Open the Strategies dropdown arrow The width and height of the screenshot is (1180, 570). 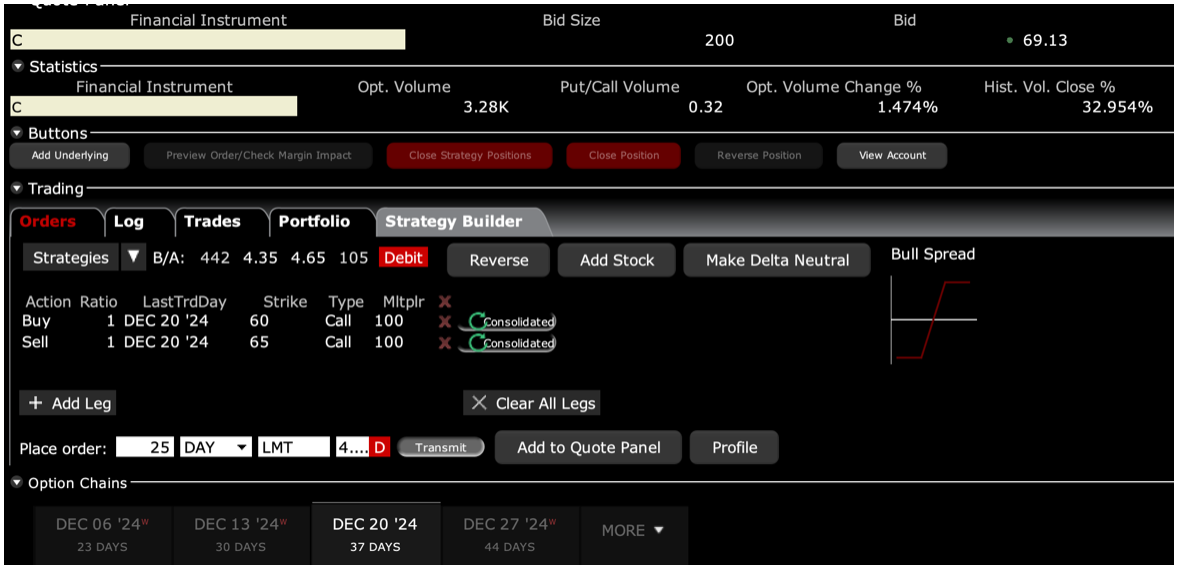click(x=133, y=258)
